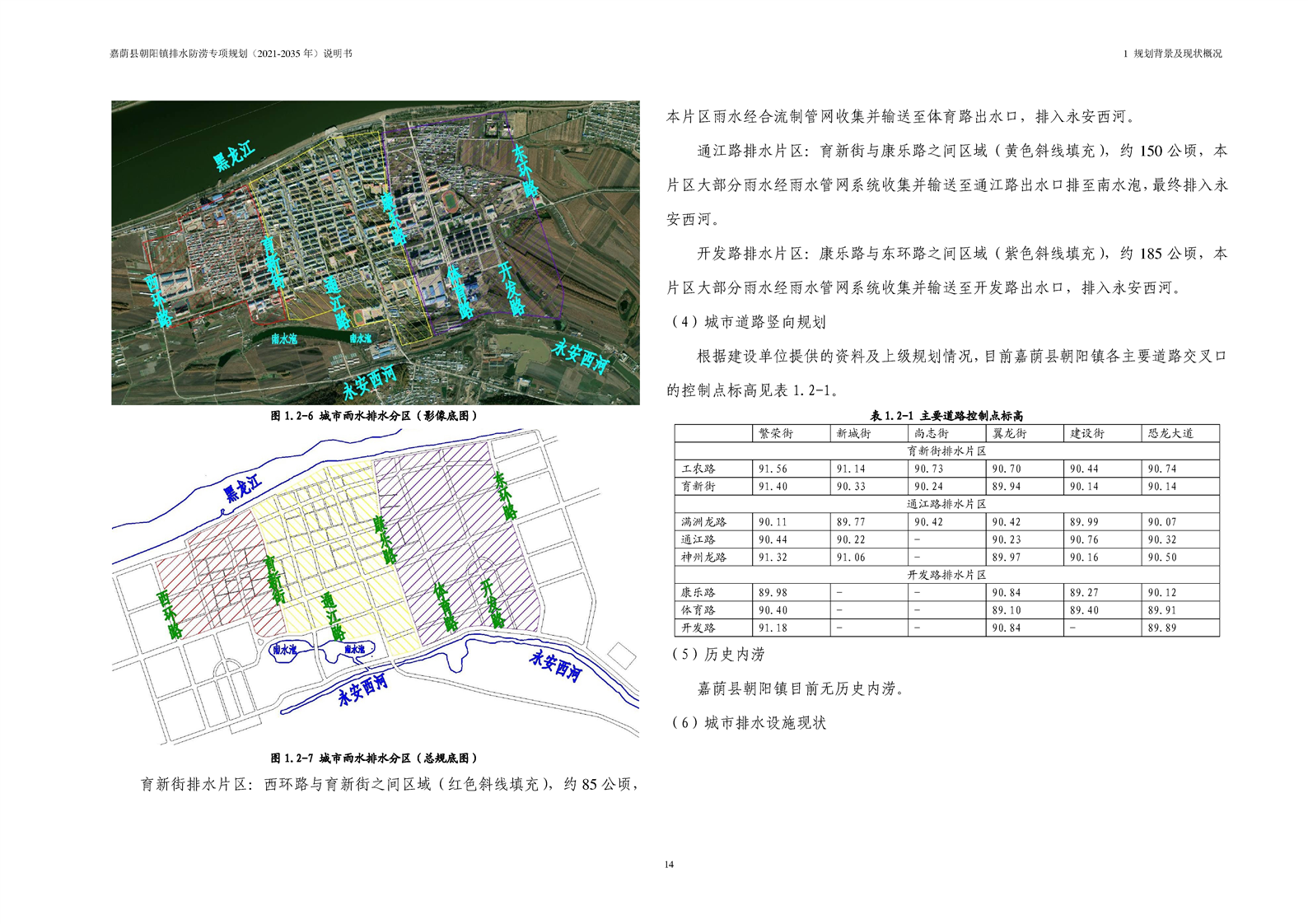1308x924 pixels.
Task: Click the '黑龙江' label on the line-drawing map
Action: click(x=242, y=488)
